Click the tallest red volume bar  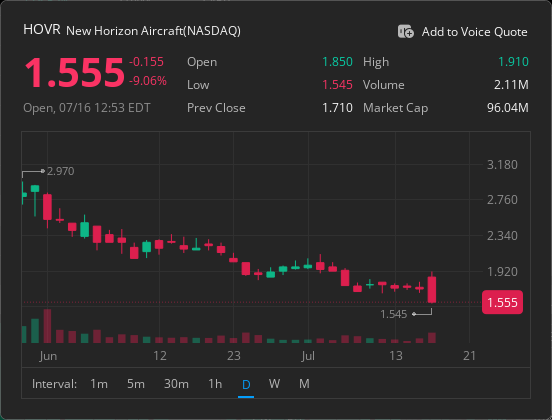pos(47,326)
